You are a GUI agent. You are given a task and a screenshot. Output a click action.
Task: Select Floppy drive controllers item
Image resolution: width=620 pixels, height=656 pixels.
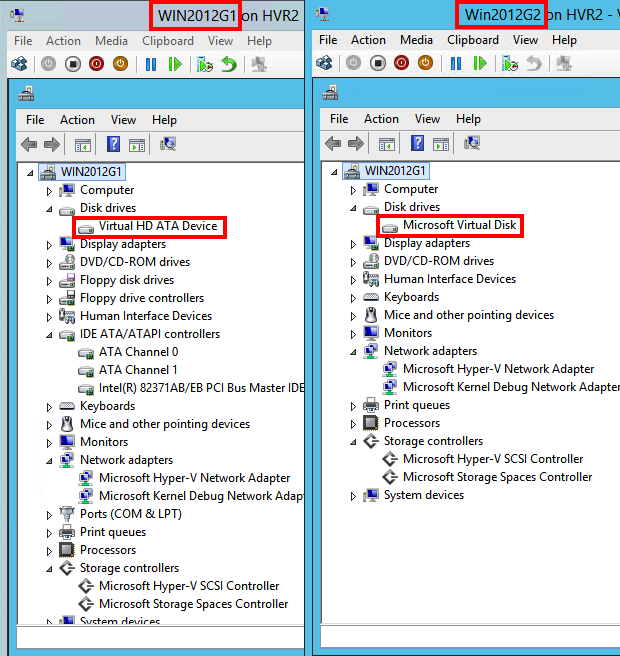(142, 298)
